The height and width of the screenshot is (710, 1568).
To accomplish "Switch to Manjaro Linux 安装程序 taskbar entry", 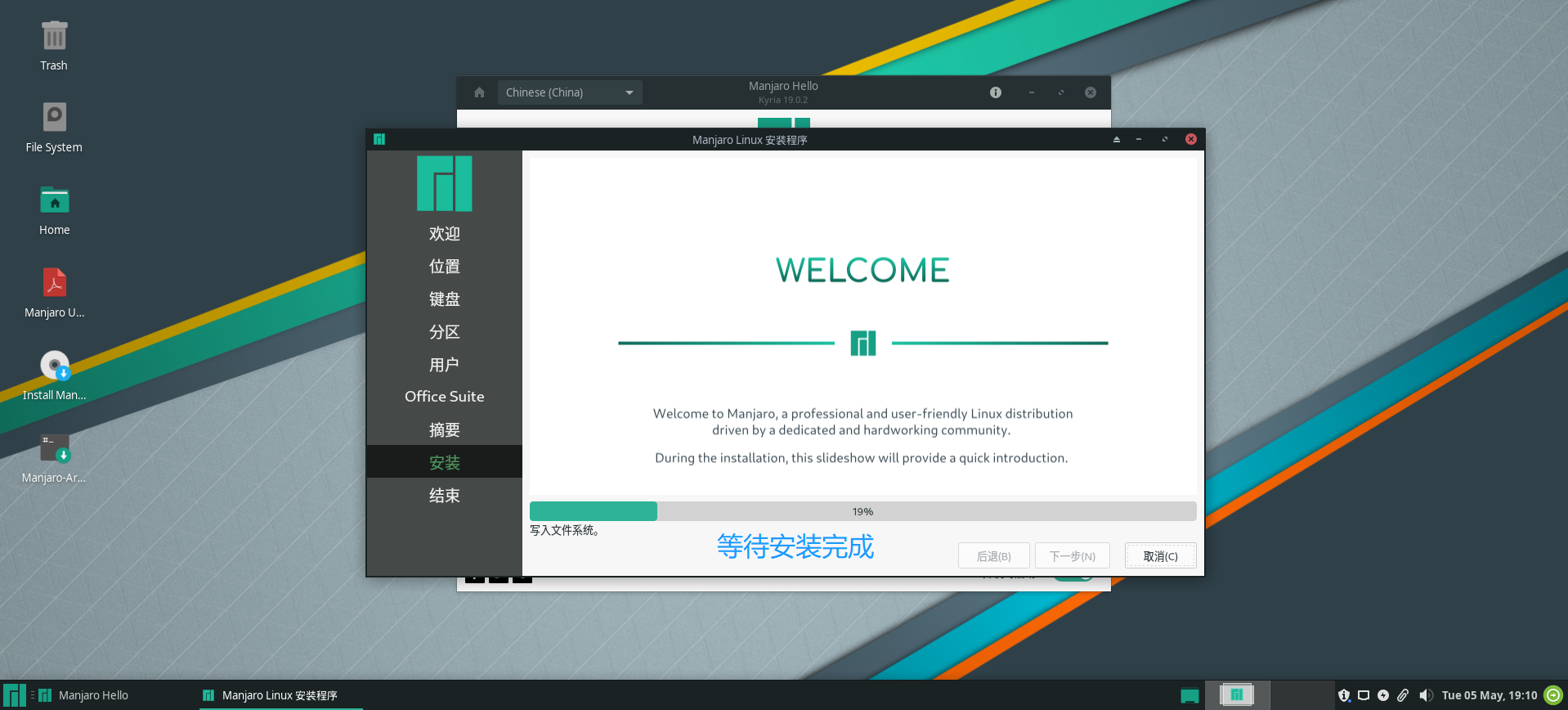I will click(280, 695).
